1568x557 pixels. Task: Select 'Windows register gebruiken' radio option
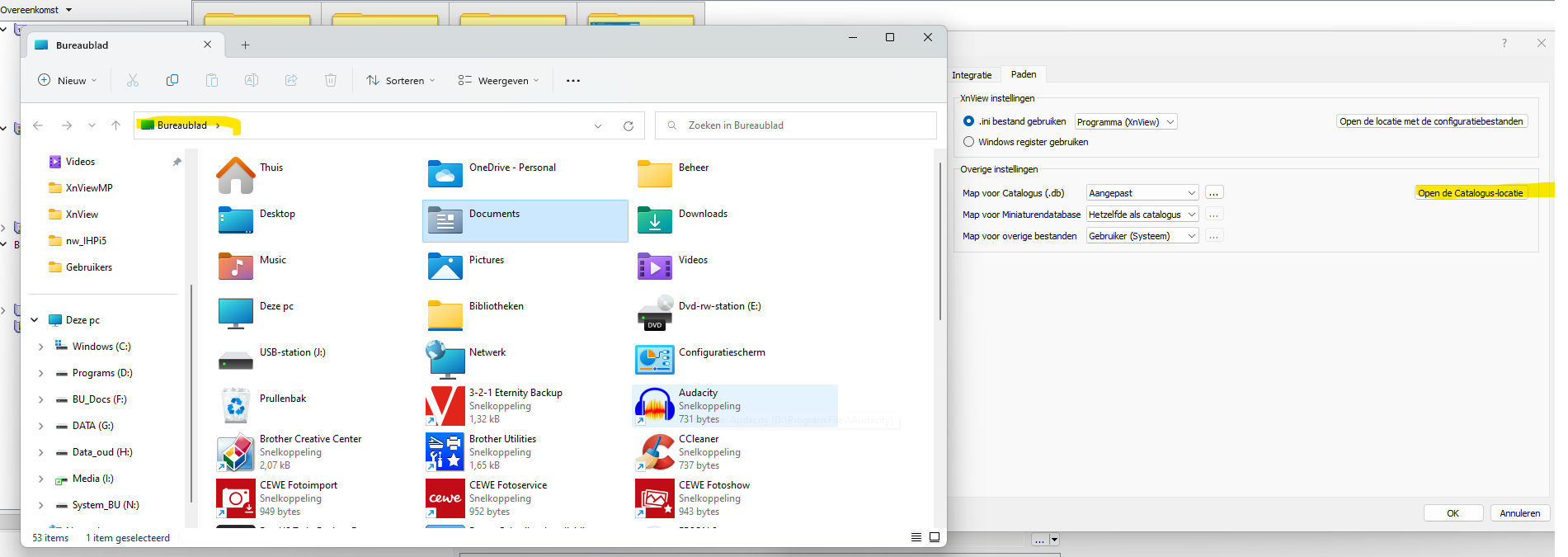[969, 142]
